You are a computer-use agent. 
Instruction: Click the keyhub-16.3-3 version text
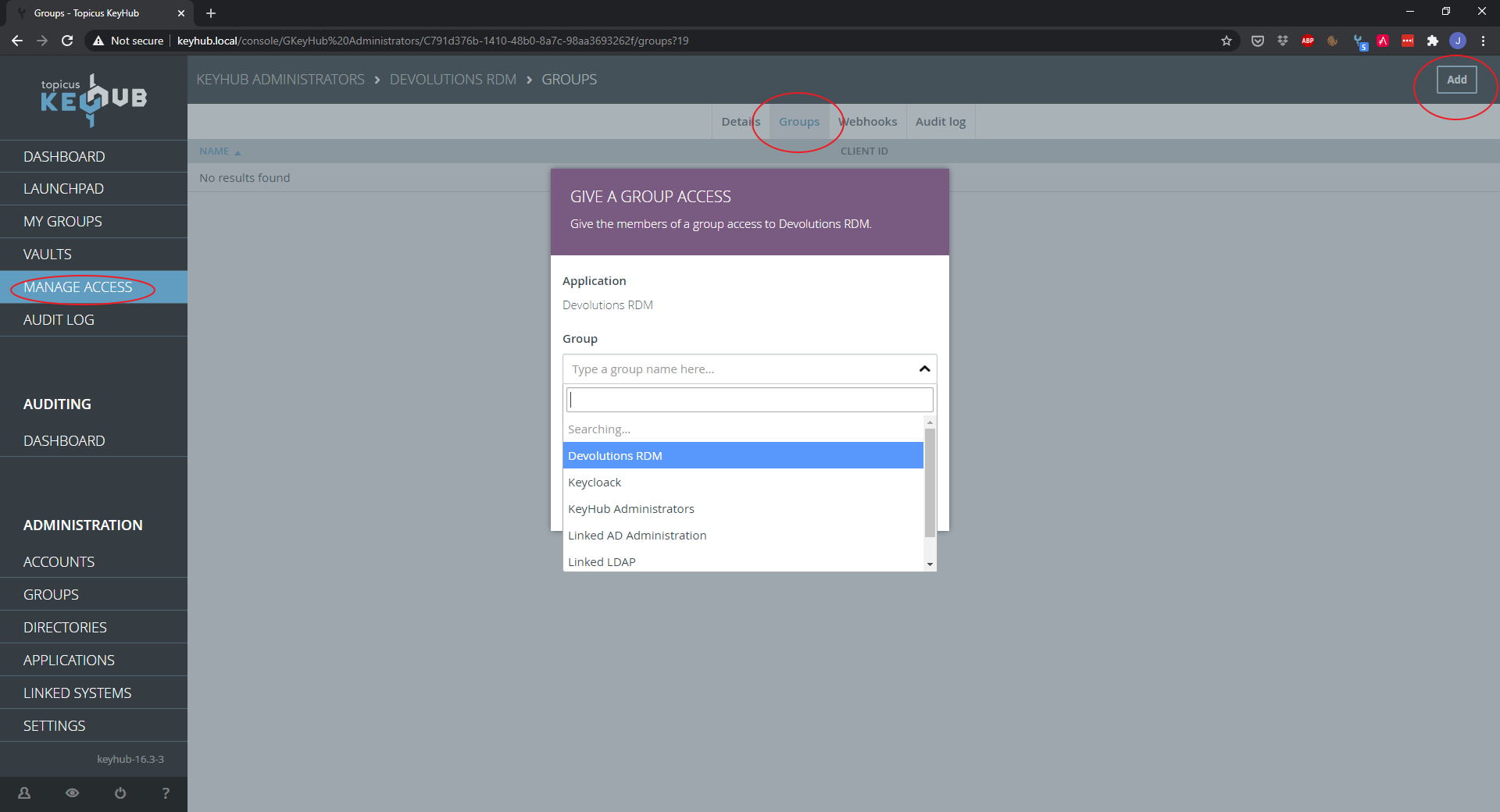[130, 759]
